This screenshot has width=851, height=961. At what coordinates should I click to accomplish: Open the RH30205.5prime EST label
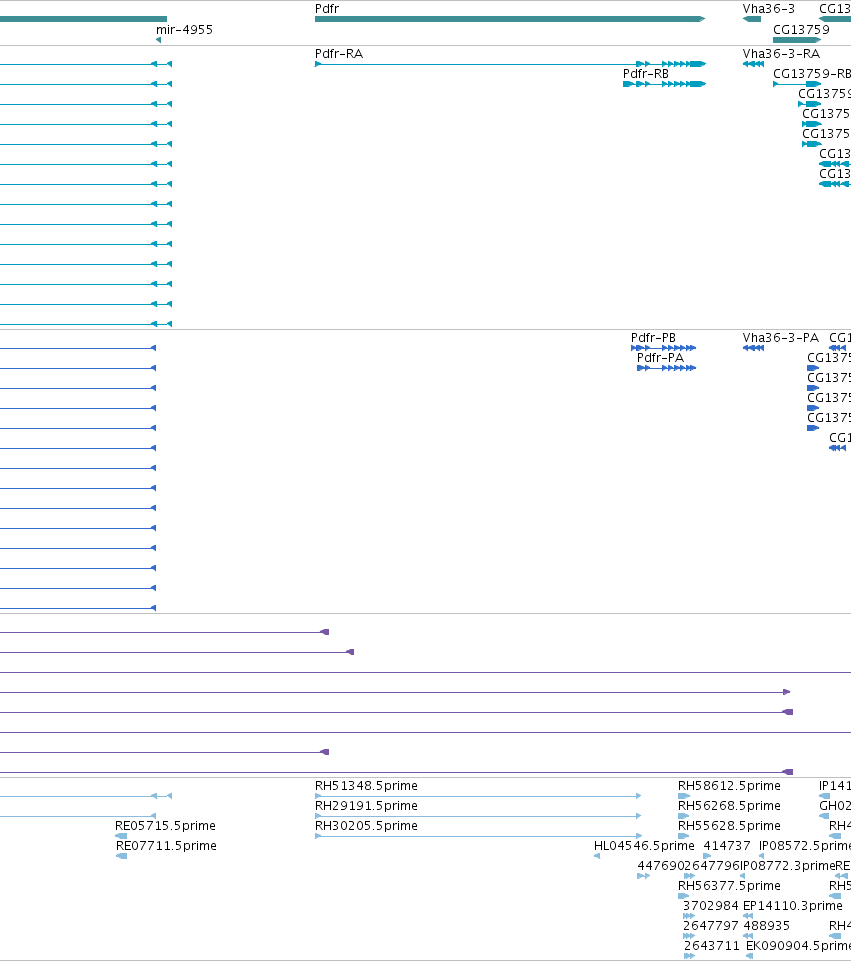[366, 826]
